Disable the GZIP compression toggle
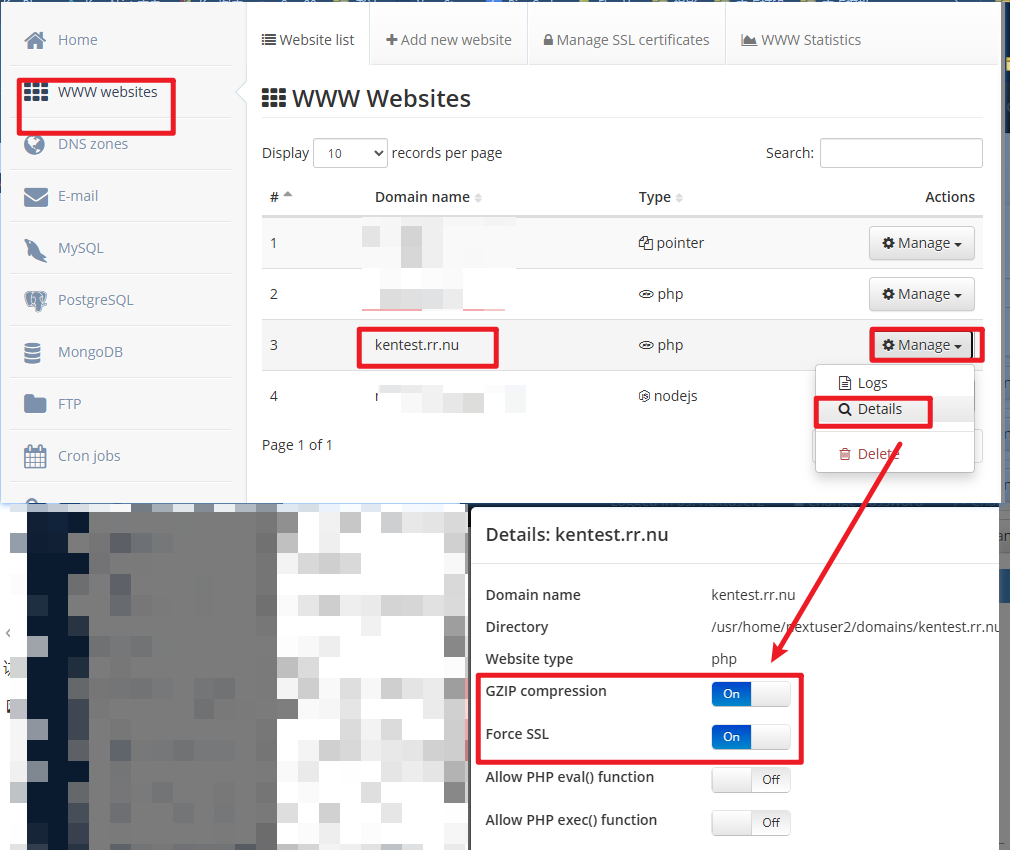 [750, 693]
